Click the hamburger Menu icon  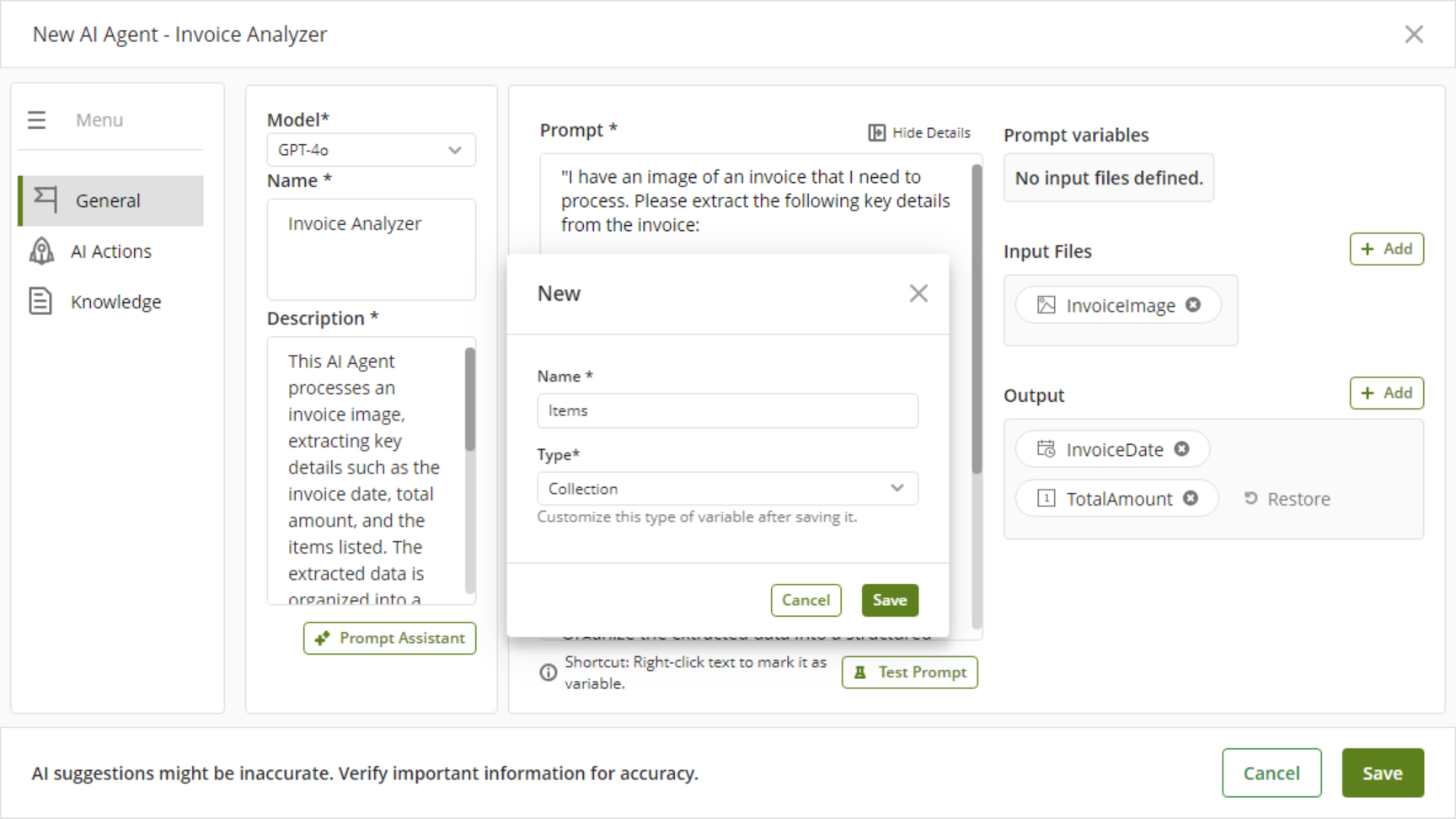(x=36, y=120)
